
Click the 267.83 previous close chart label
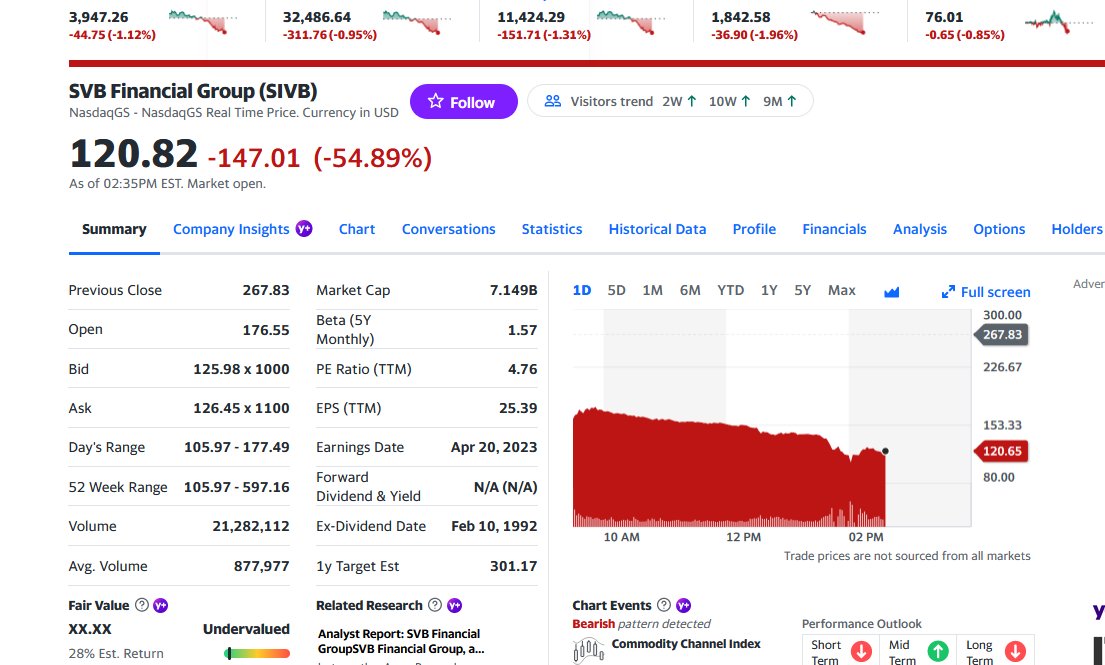coord(1001,334)
